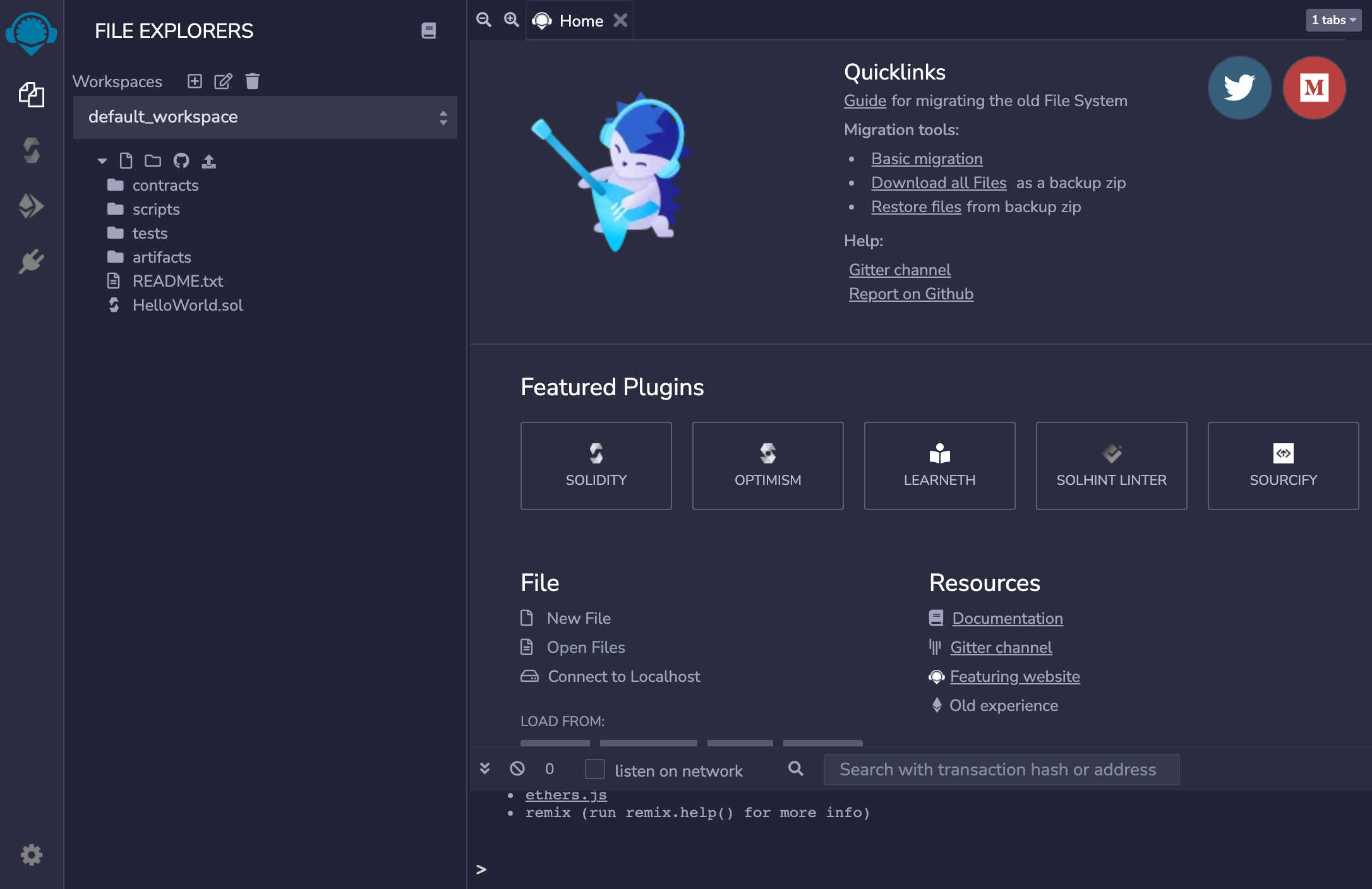Zoom out editor text
Image resolution: width=1372 pixels, height=889 pixels.
pos(484,20)
